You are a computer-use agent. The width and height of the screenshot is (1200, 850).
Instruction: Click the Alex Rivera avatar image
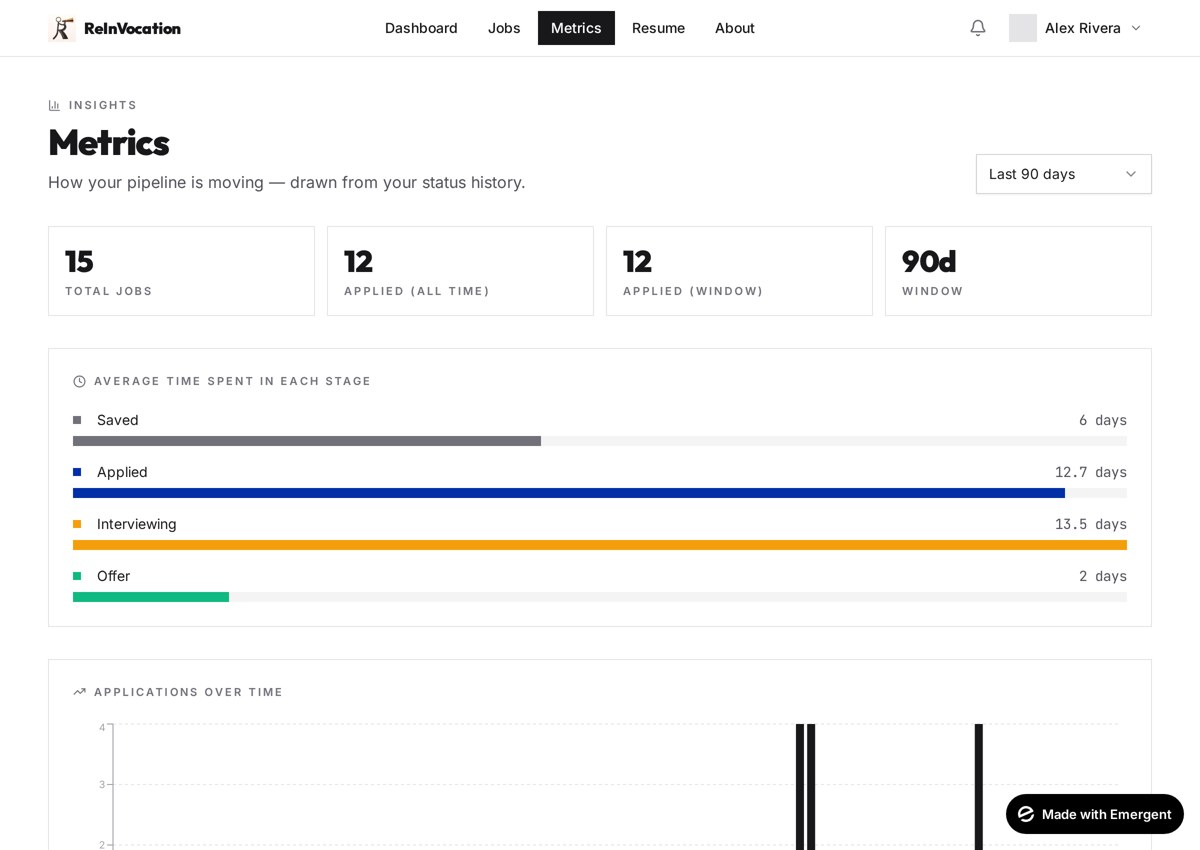pos(1023,28)
